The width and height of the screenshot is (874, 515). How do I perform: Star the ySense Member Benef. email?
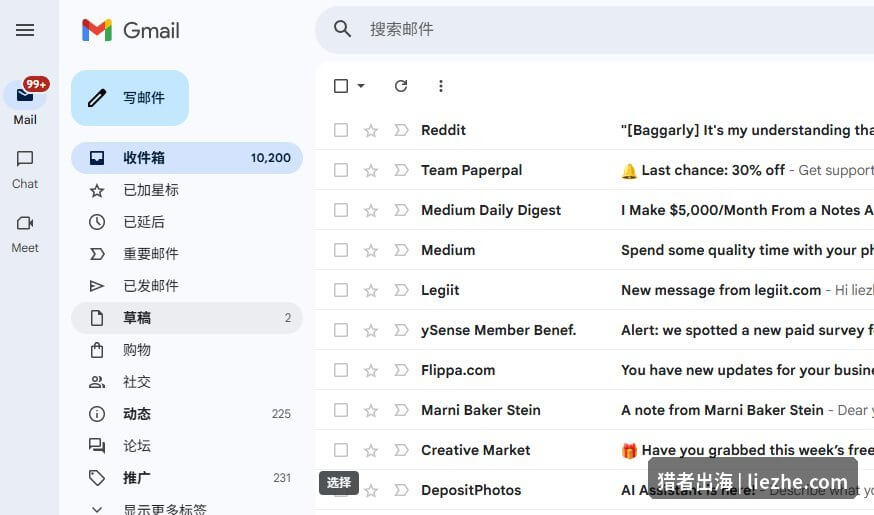coord(371,331)
